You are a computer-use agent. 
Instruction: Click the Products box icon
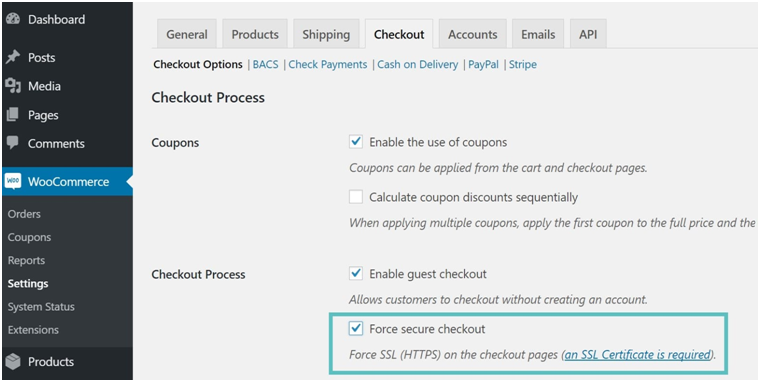coord(13,362)
